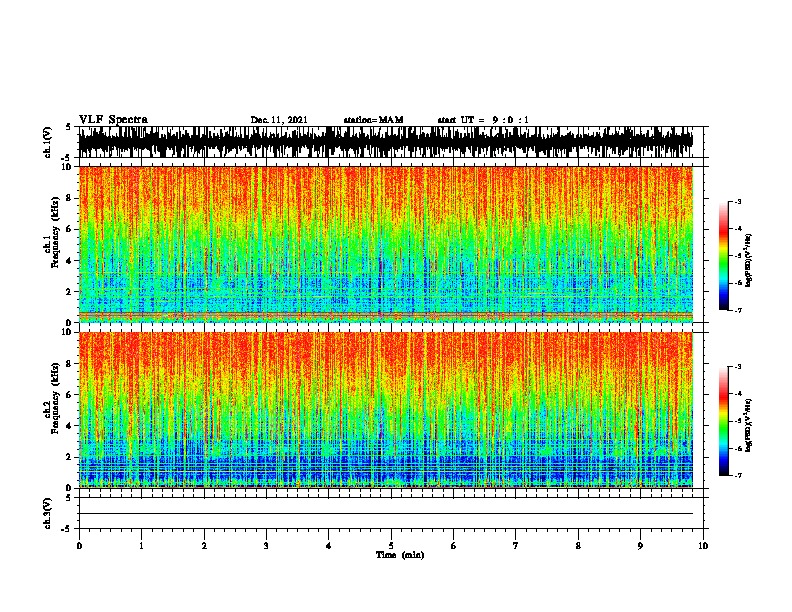
Task: Click the "-7" label on ch.1 color scale
Action: coord(738,310)
